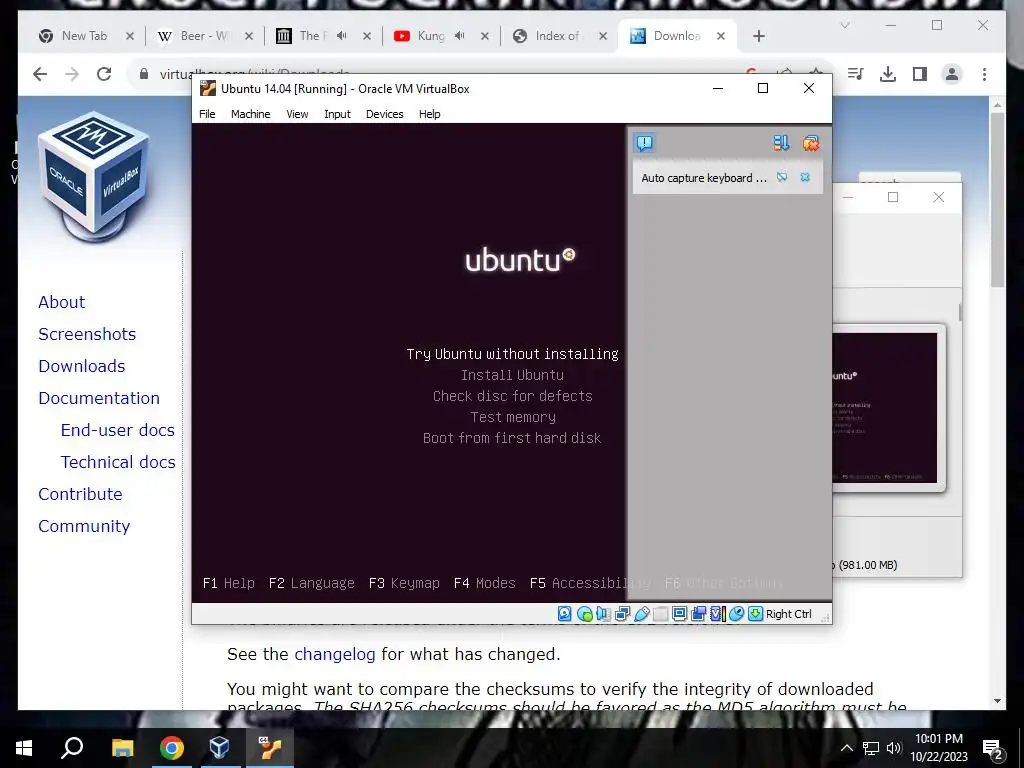Click the recording indicator in VM status bar

pyautogui.click(x=698, y=614)
